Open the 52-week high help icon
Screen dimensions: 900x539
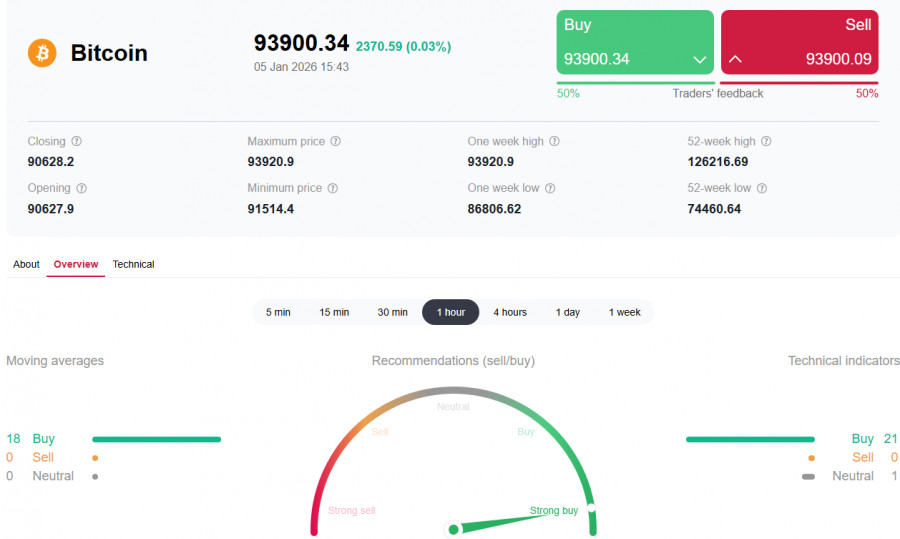pyautogui.click(x=766, y=141)
